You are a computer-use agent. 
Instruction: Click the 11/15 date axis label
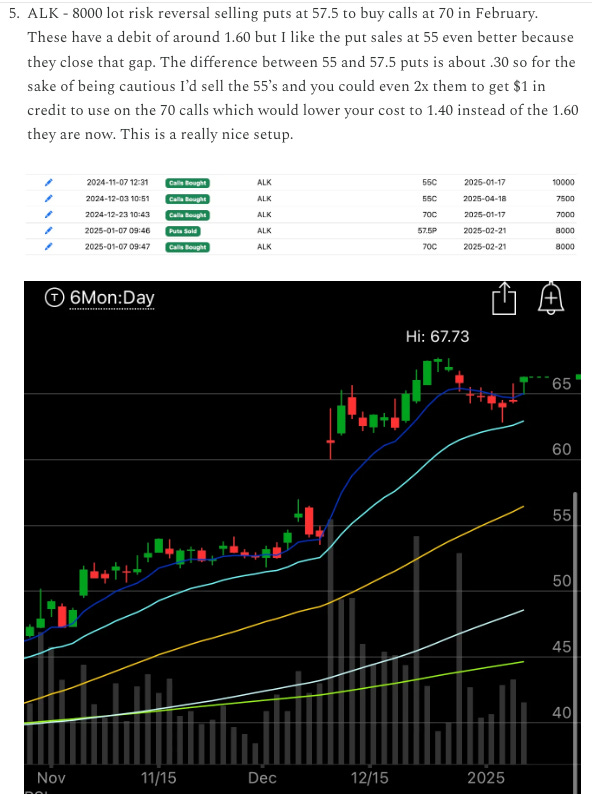pyautogui.click(x=159, y=778)
